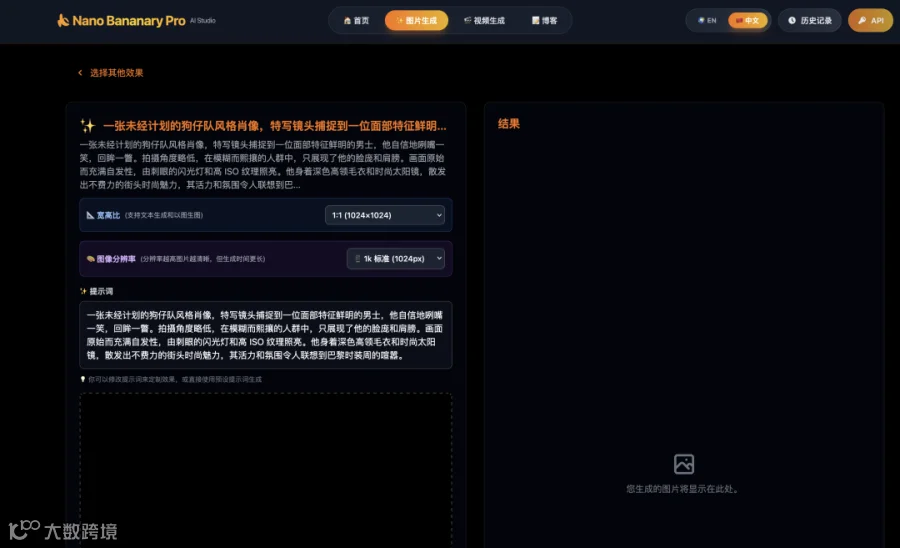Click the dashed image upload area
Screen dimensions: 900x548
point(266,469)
